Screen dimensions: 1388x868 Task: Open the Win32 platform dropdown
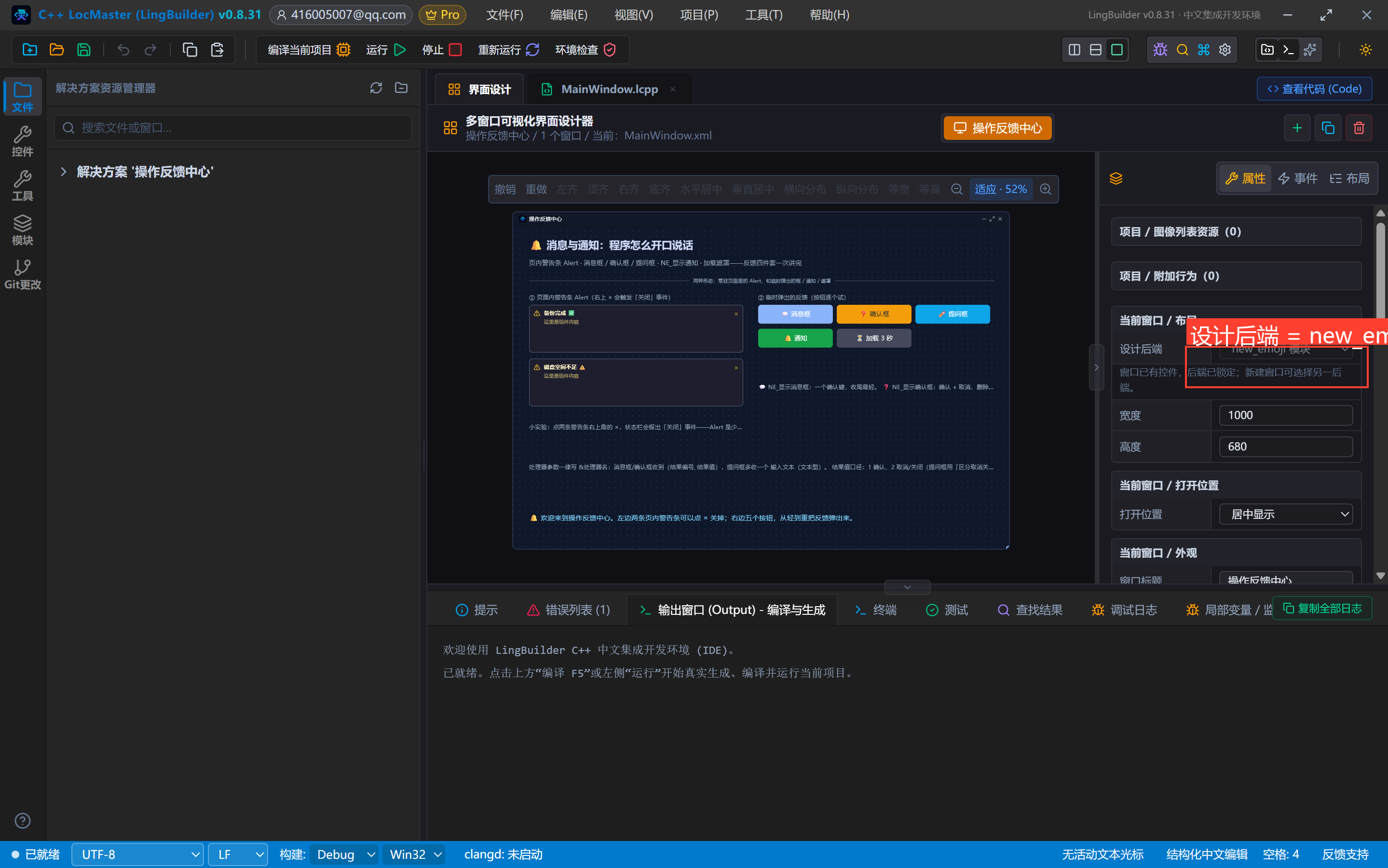point(414,855)
